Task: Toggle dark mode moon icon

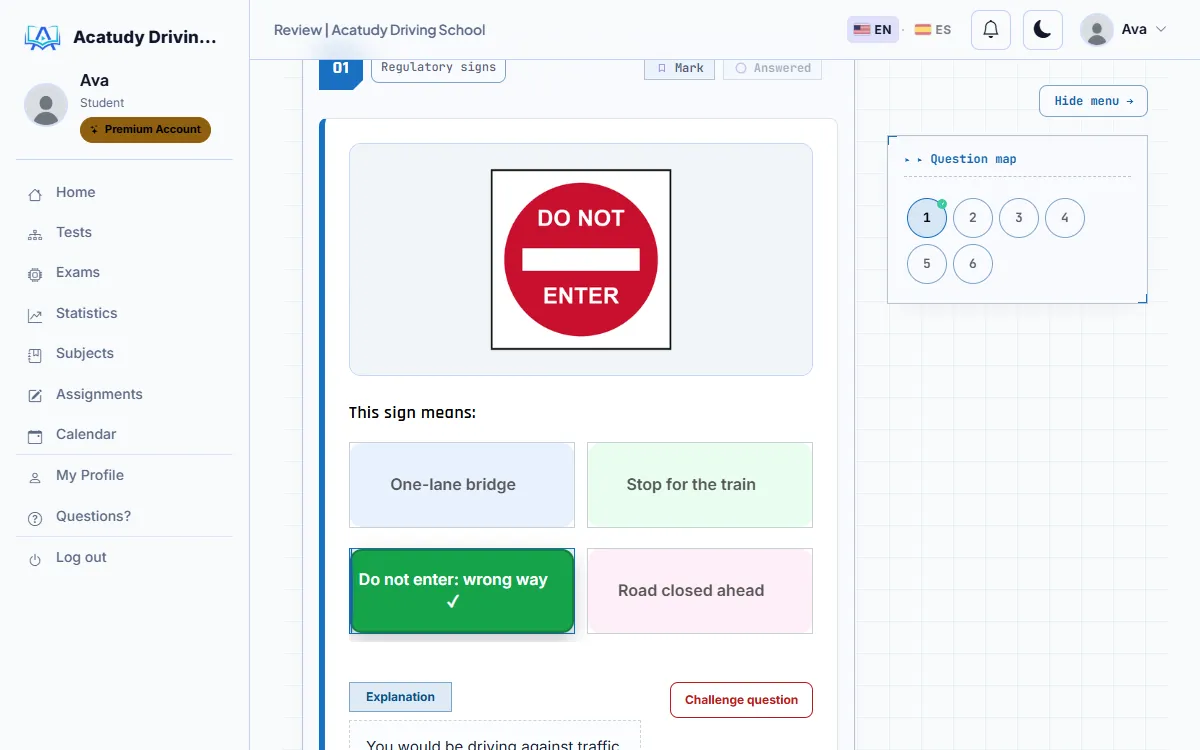Action: pos(1042,30)
